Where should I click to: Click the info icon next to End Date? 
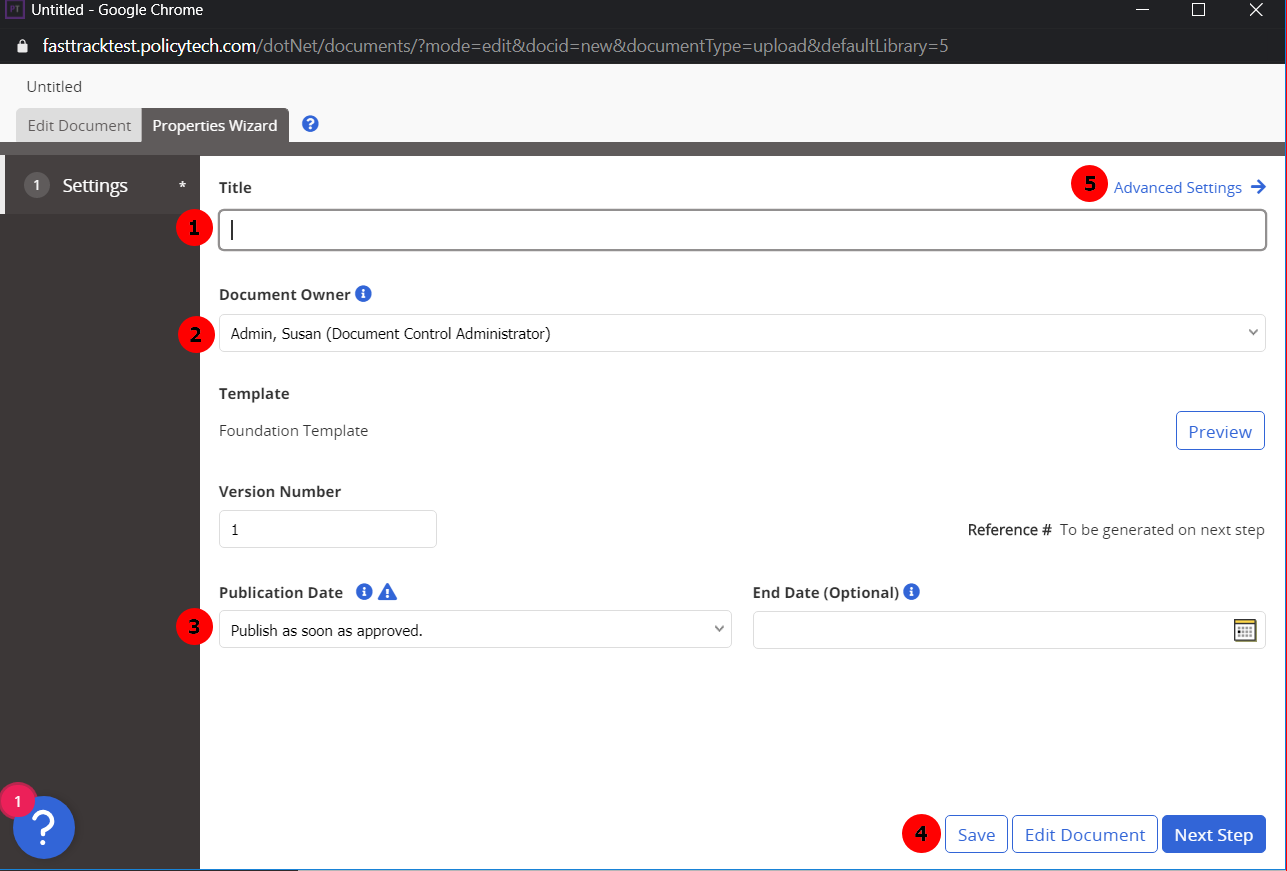click(911, 592)
